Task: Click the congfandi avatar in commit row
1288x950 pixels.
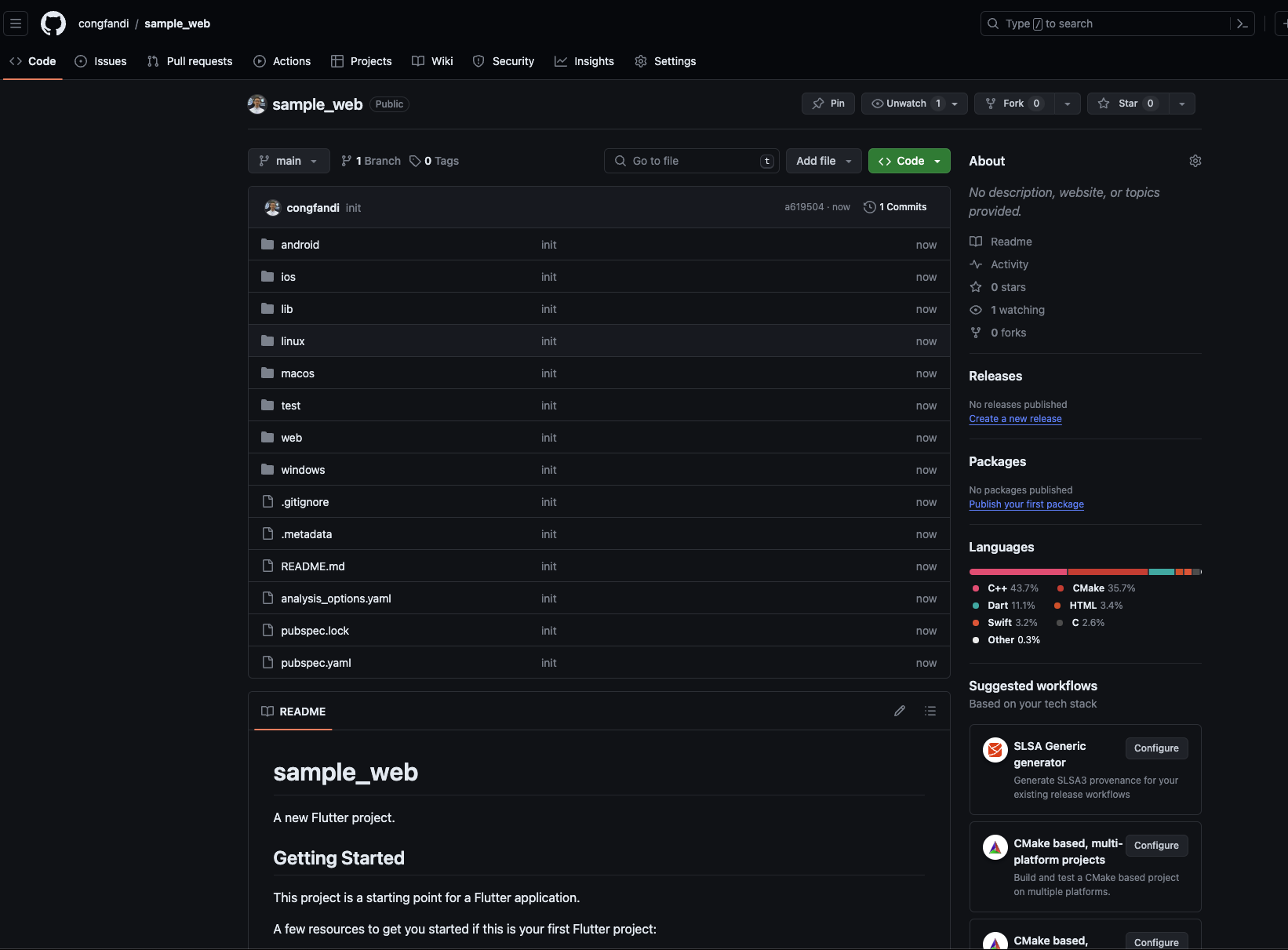Action: (x=272, y=207)
